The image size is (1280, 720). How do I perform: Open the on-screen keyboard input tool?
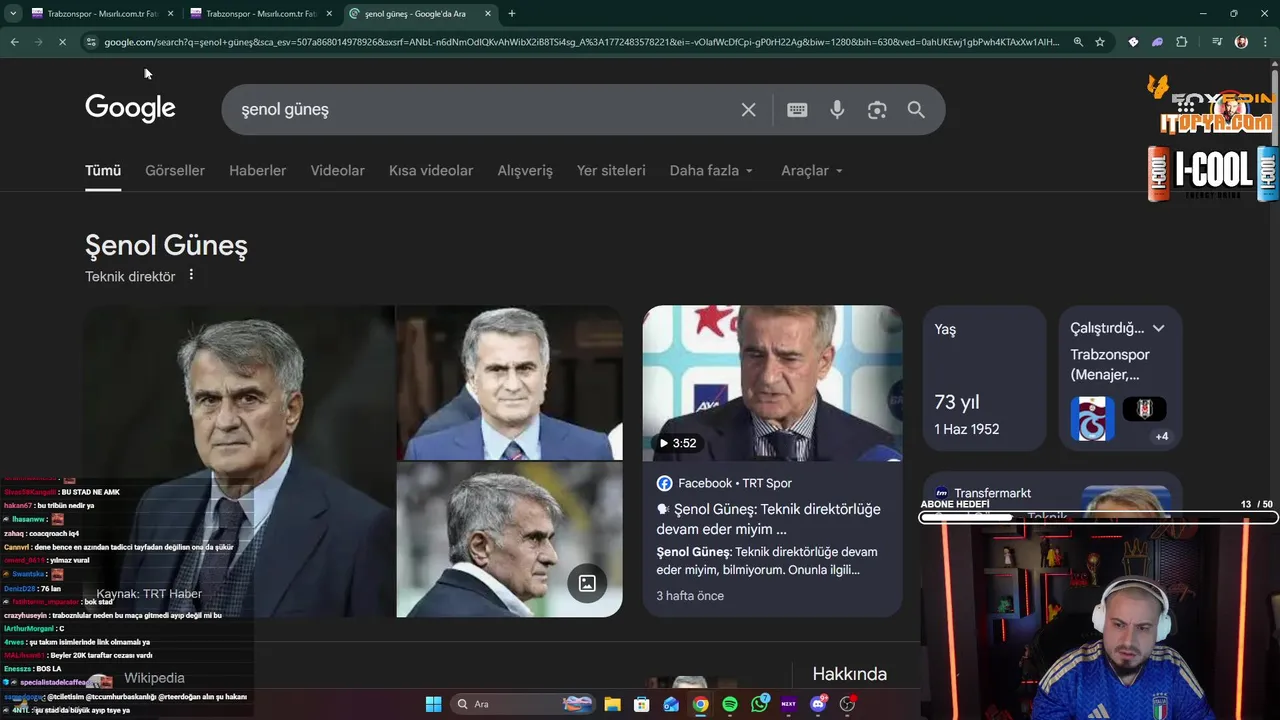(x=797, y=110)
